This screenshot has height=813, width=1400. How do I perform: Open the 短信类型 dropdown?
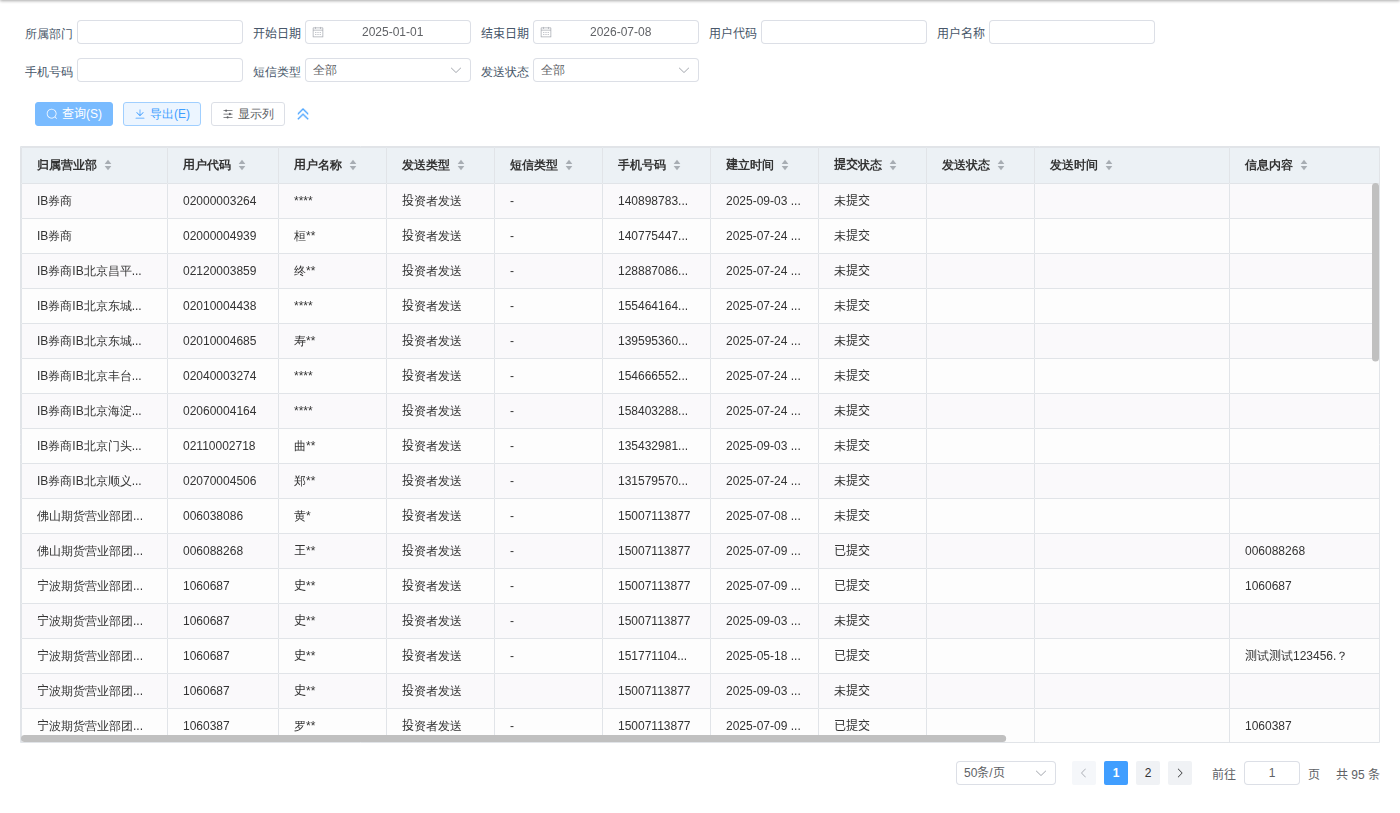[388, 70]
